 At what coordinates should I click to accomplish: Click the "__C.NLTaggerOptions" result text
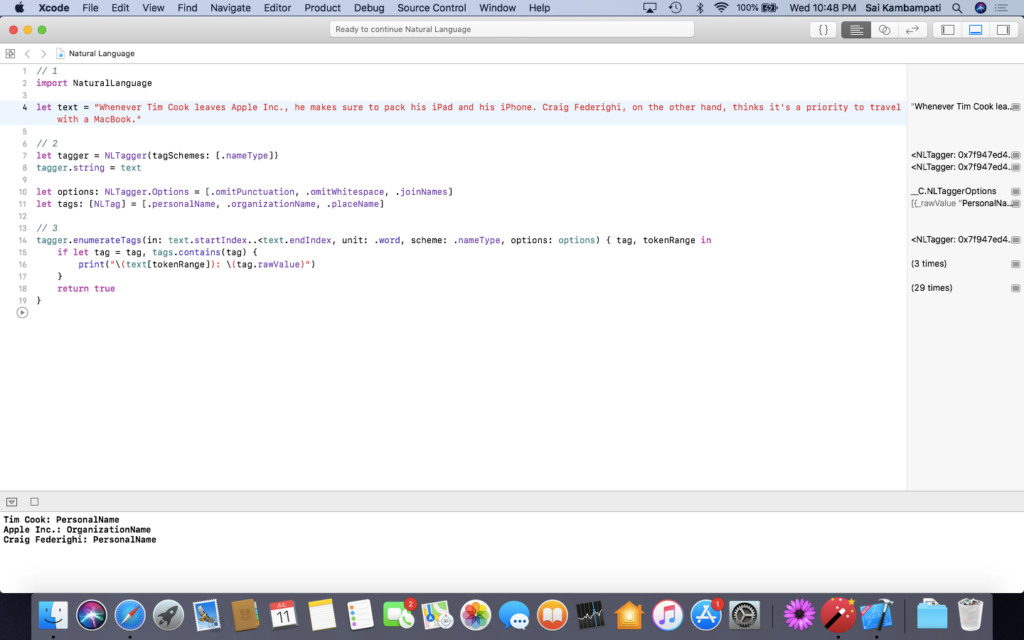coord(953,191)
